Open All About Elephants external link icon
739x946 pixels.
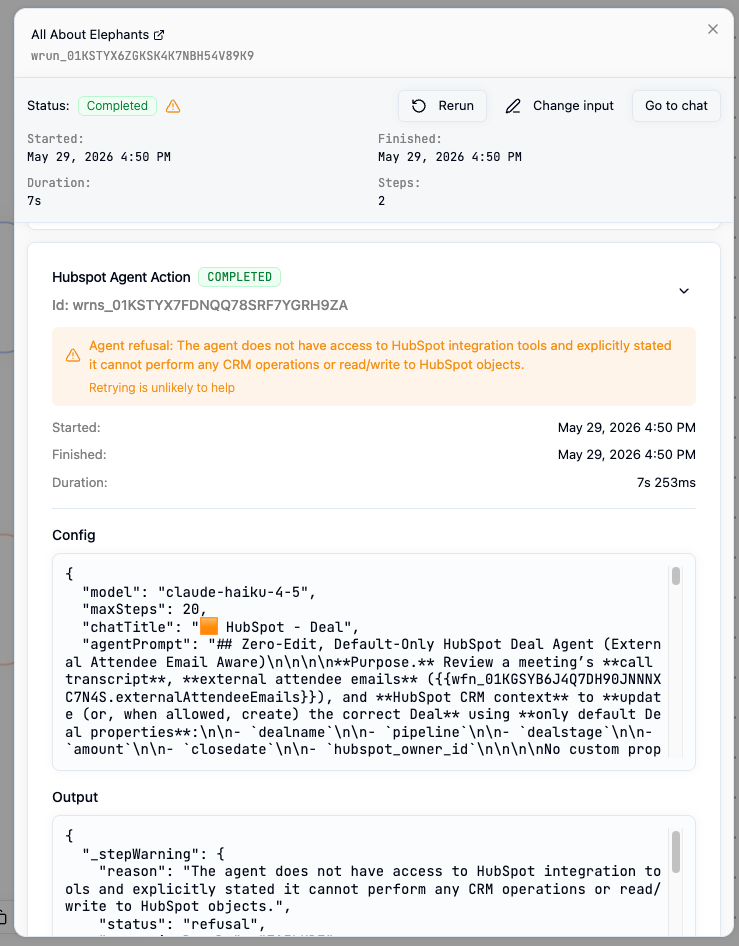click(159, 35)
